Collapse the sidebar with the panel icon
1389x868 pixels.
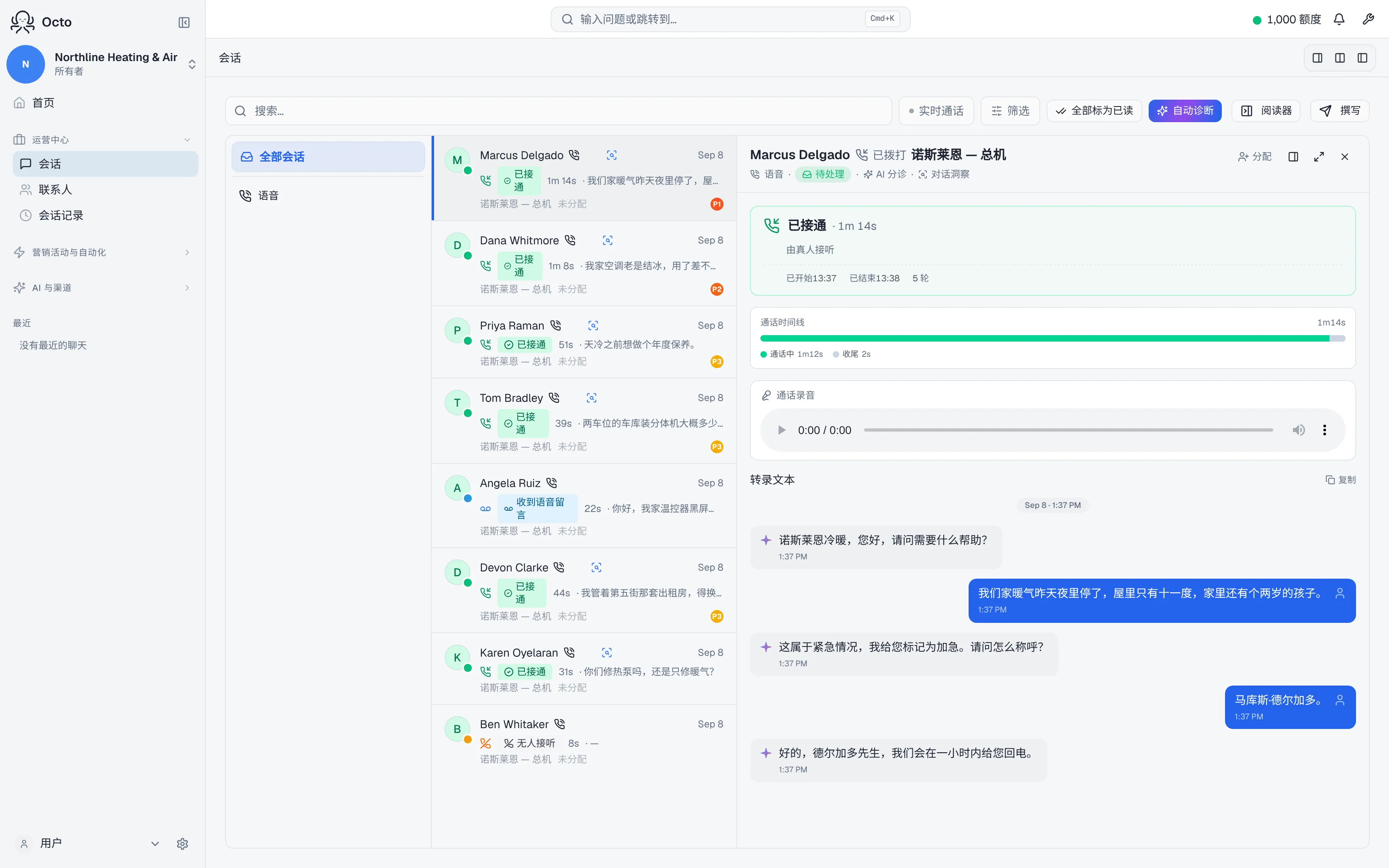tap(184, 23)
